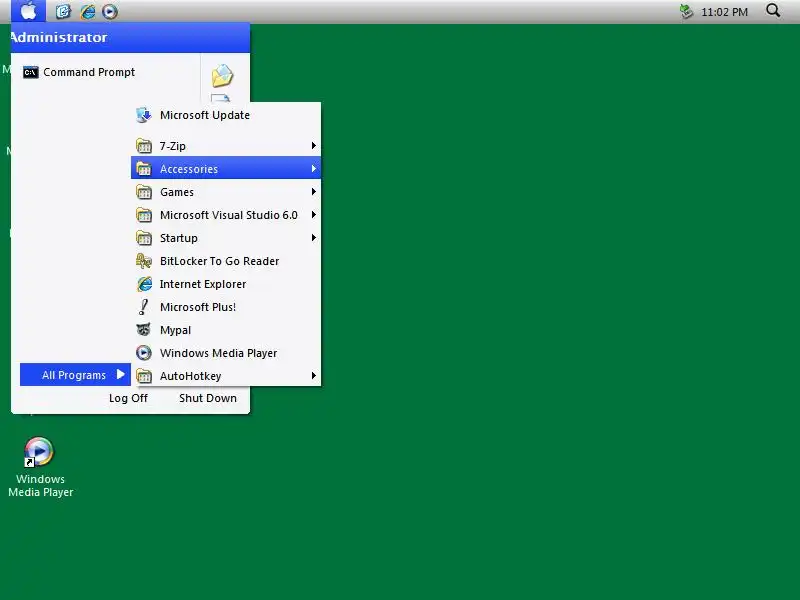Select the AutoHotkey text label

click(x=190, y=376)
